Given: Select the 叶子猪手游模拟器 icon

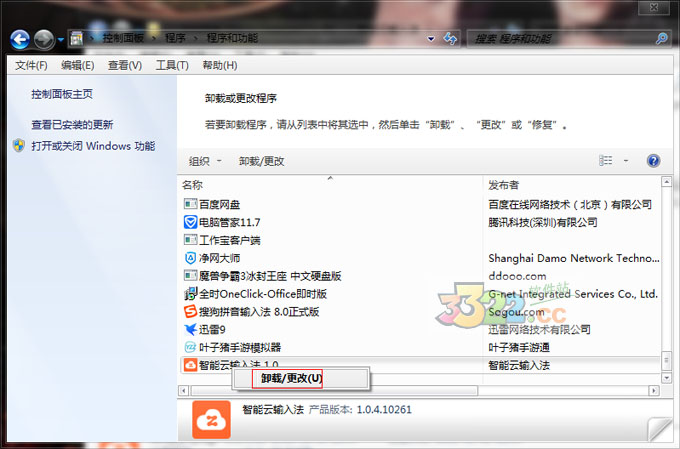Looking at the screenshot, I should (190, 347).
